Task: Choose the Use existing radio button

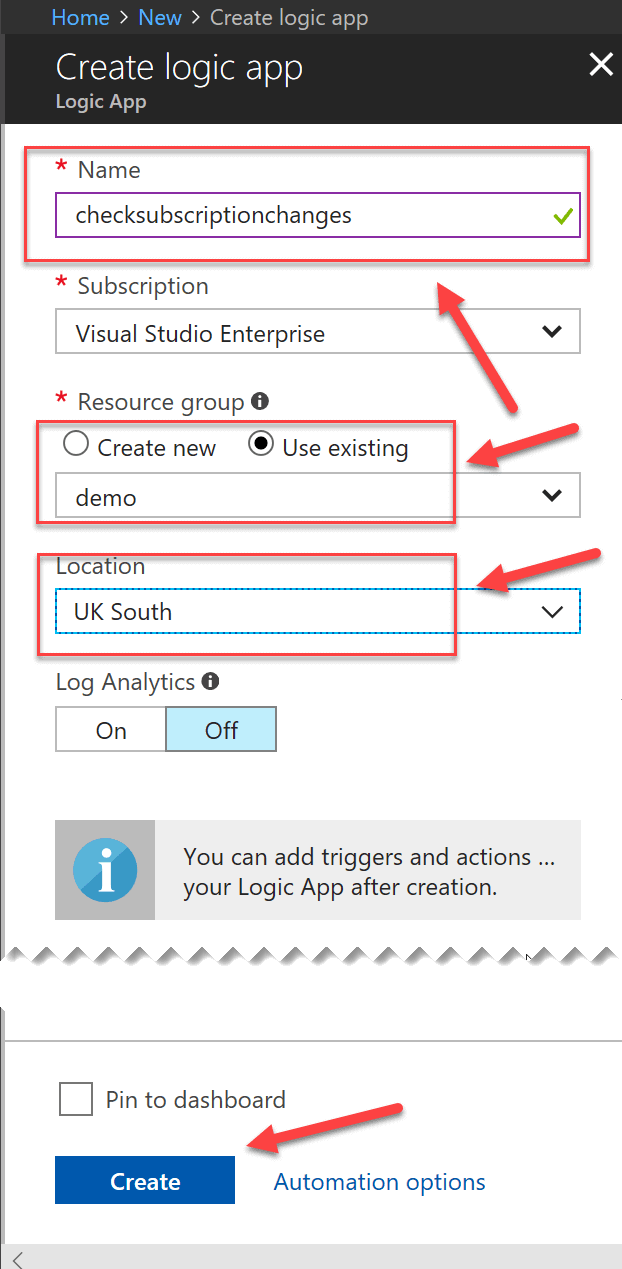Action: [262, 445]
